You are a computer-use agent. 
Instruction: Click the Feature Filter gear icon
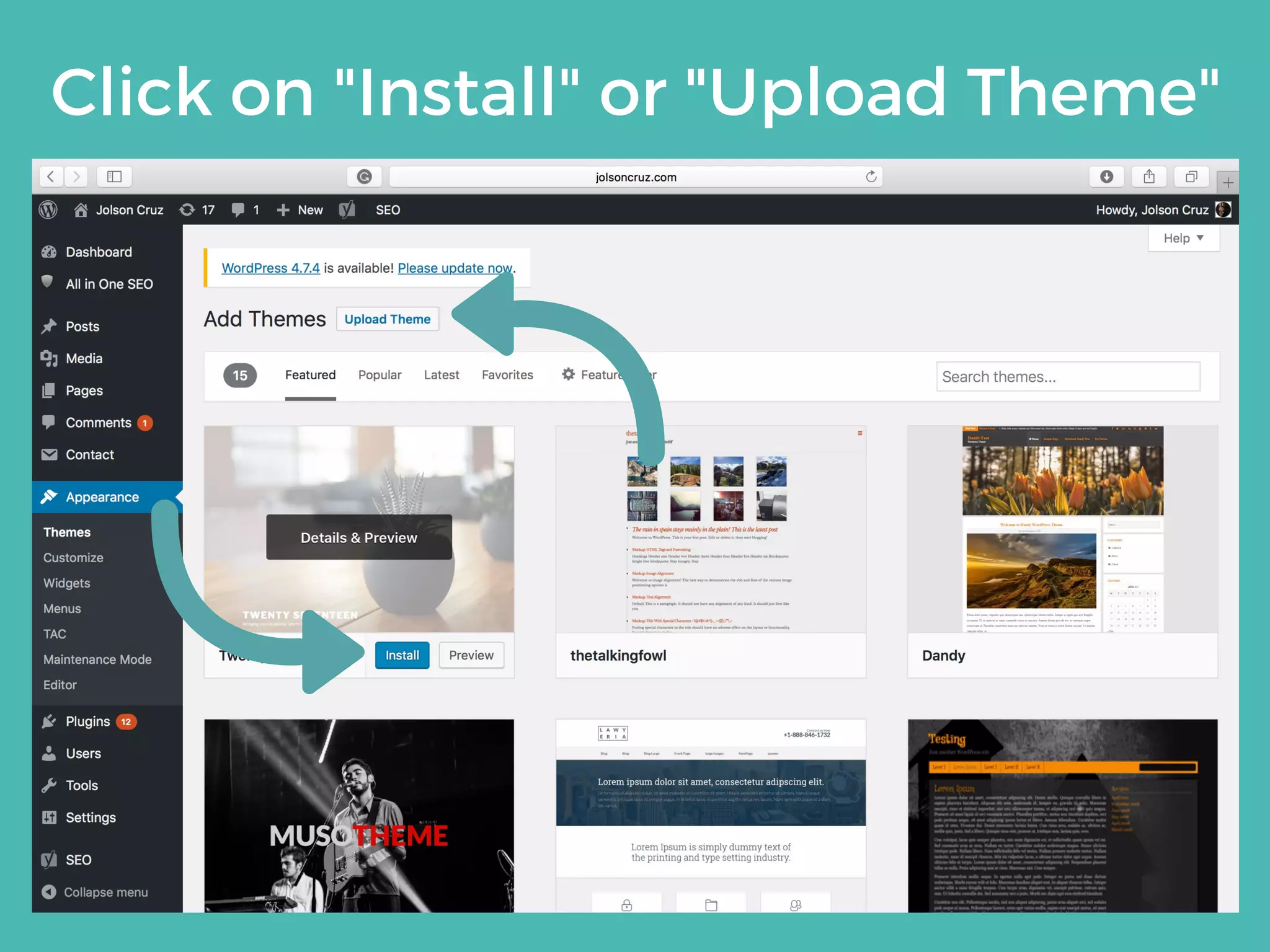click(568, 374)
